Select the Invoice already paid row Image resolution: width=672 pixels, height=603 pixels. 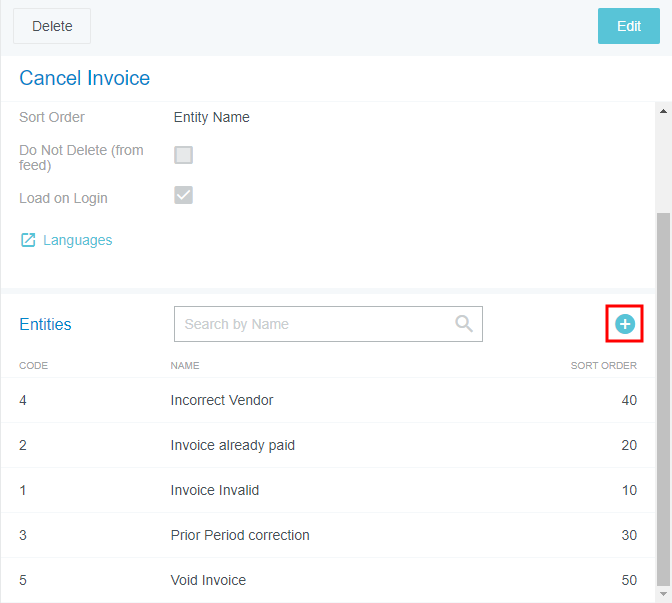pyautogui.click(x=233, y=445)
